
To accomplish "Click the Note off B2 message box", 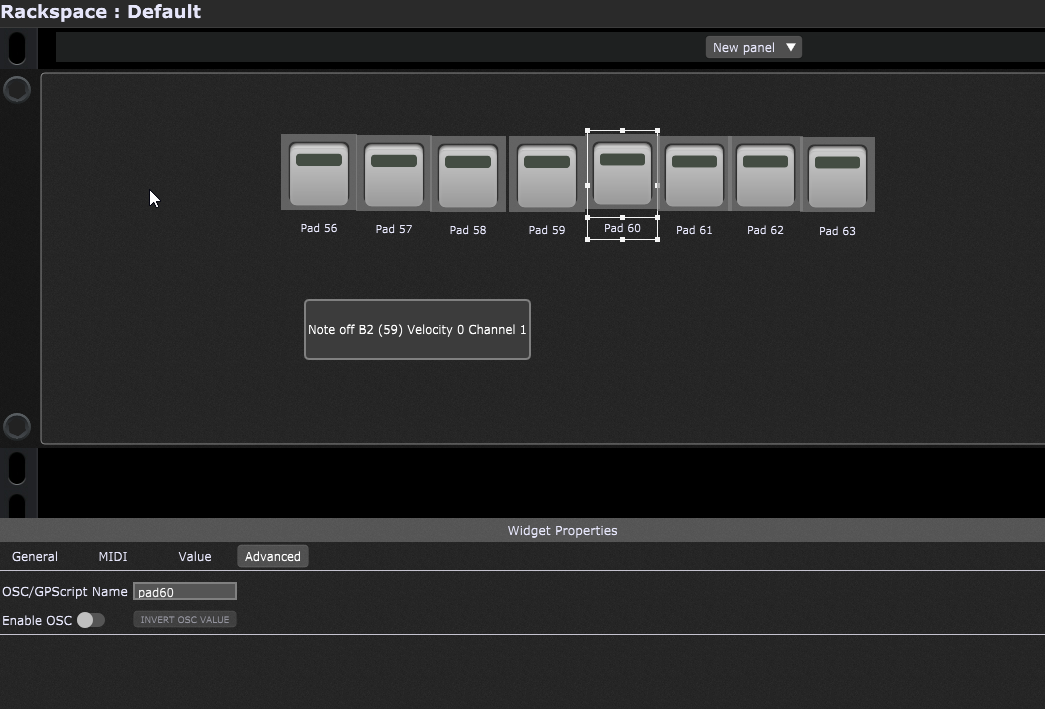I will click(x=417, y=329).
